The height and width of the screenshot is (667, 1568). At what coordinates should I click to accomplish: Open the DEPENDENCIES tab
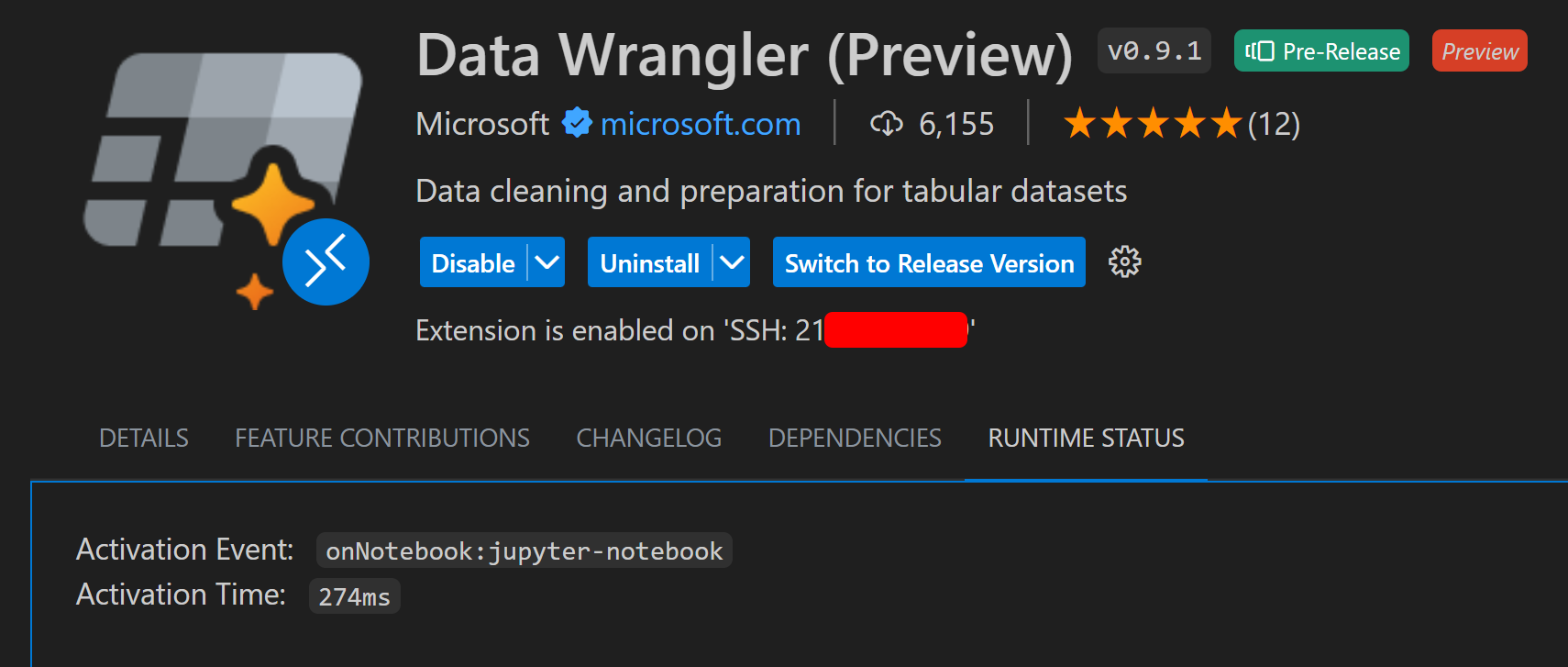pyautogui.click(x=855, y=438)
